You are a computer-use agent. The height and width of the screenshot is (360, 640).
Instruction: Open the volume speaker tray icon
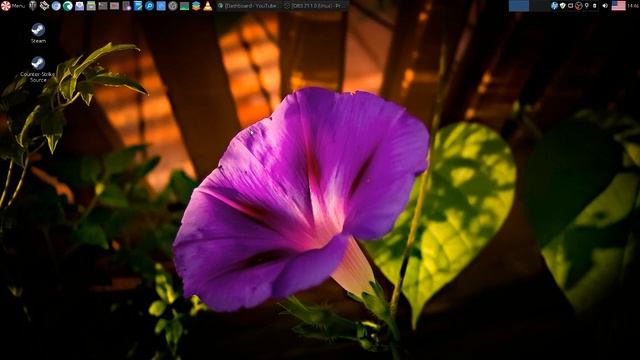[x=605, y=6]
